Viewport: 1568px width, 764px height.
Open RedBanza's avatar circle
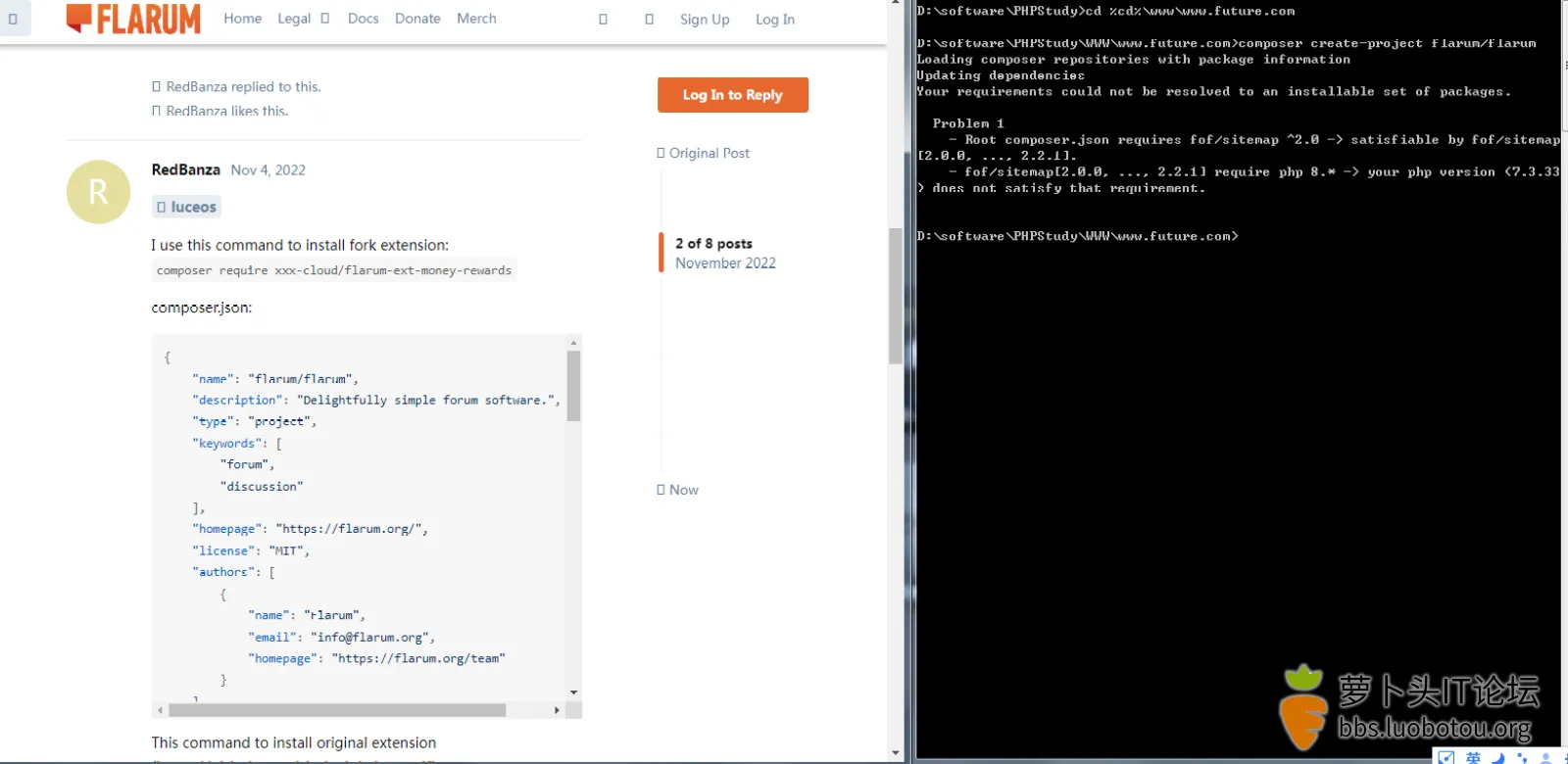[x=98, y=192]
